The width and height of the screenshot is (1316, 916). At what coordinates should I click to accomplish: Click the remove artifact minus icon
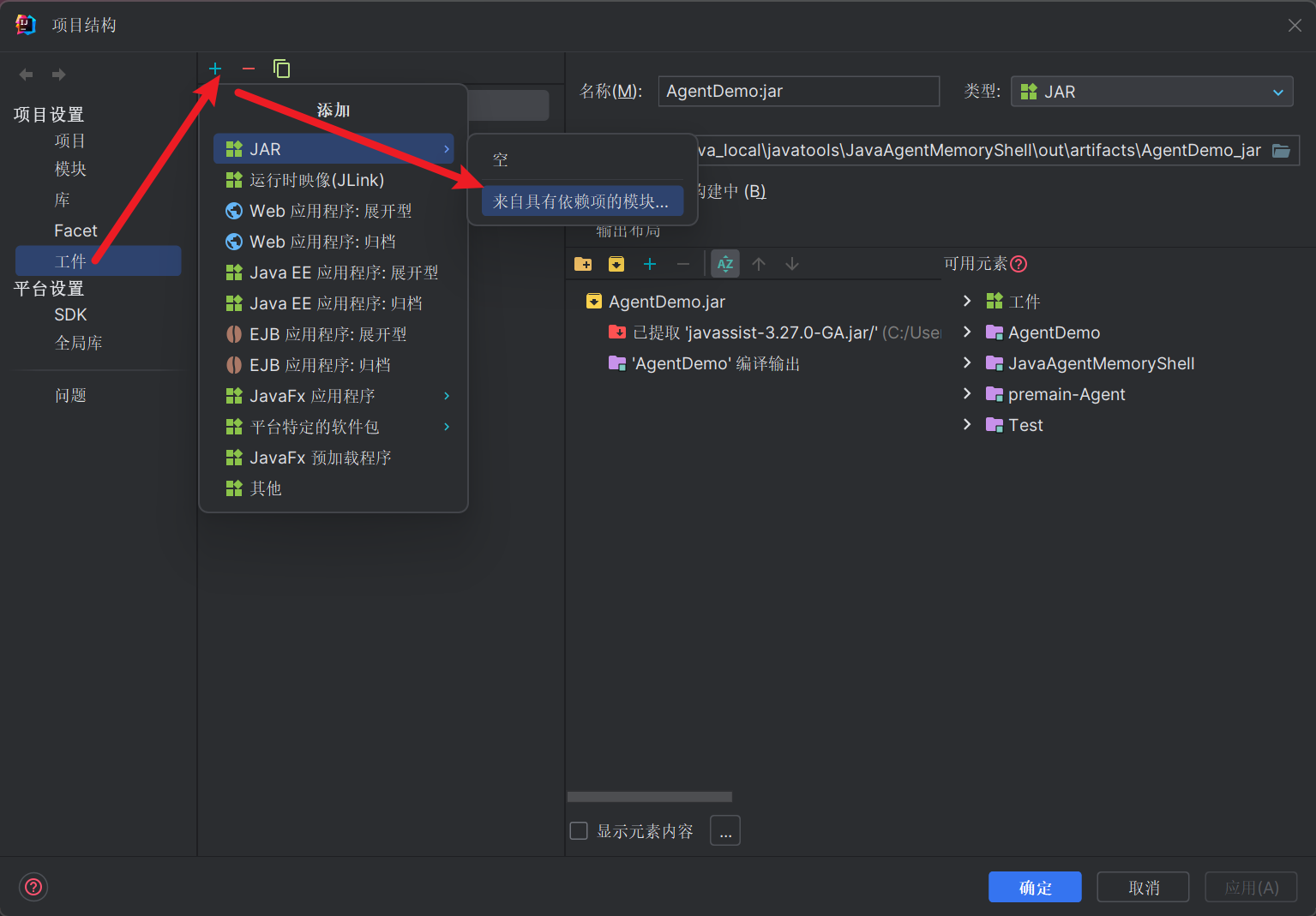pyautogui.click(x=249, y=69)
